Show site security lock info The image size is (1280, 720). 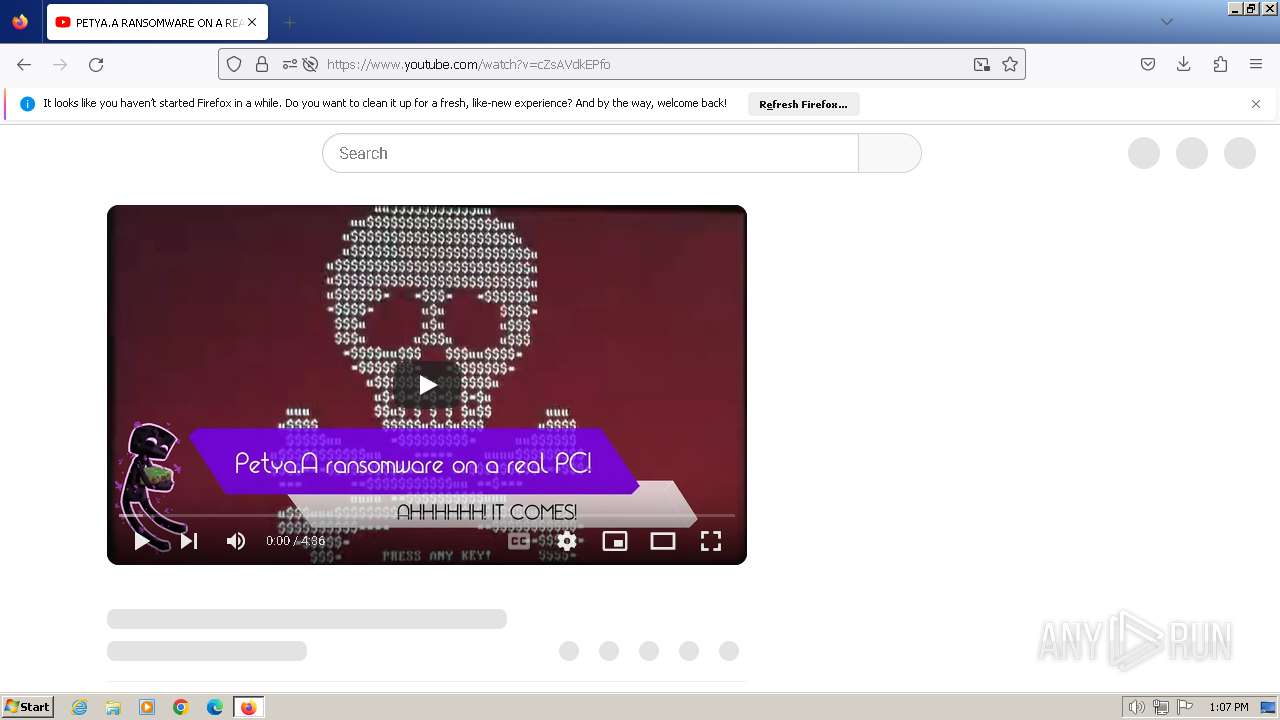click(x=262, y=64)
